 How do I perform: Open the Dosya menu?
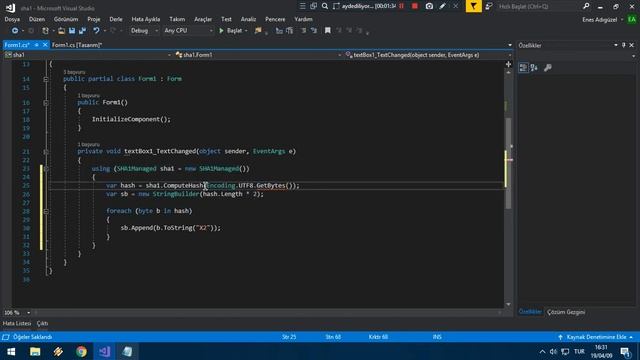(x=12, y=19)
